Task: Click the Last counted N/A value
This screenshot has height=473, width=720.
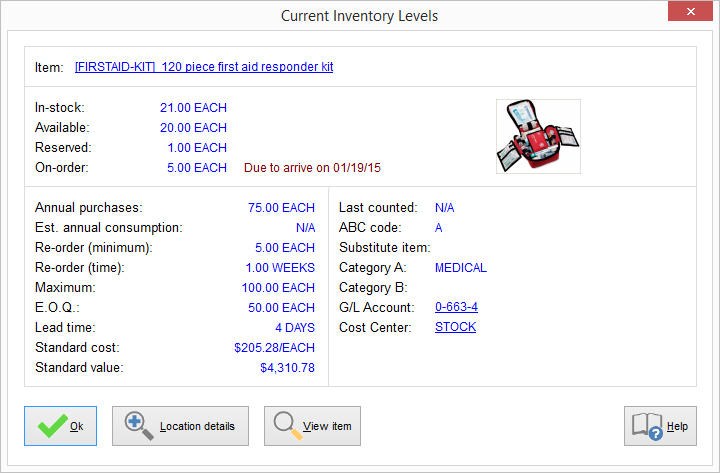Action: click(x=444, y=208)
